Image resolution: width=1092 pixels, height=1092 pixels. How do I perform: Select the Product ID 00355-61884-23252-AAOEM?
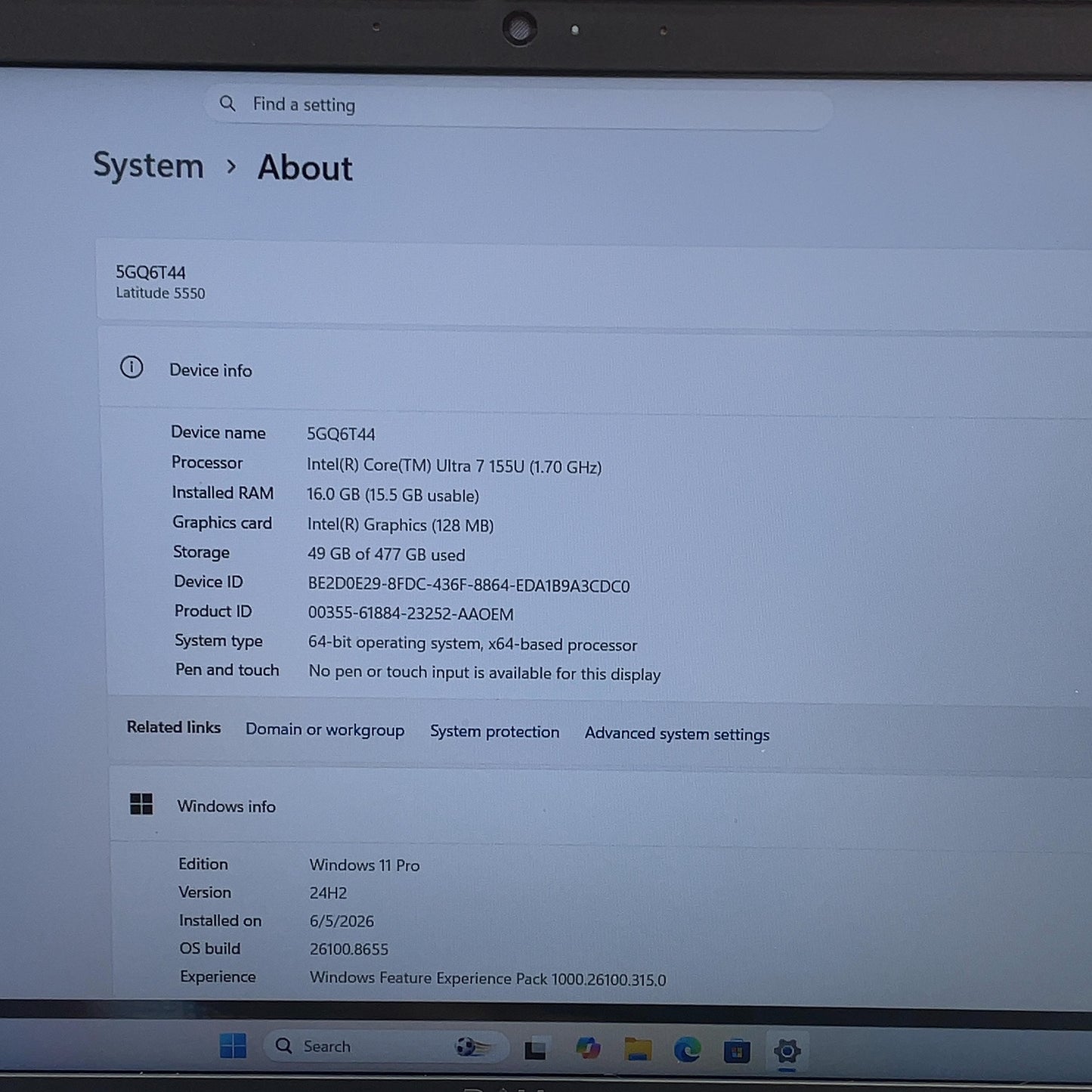pyautogui.click(x=411, y=614)
